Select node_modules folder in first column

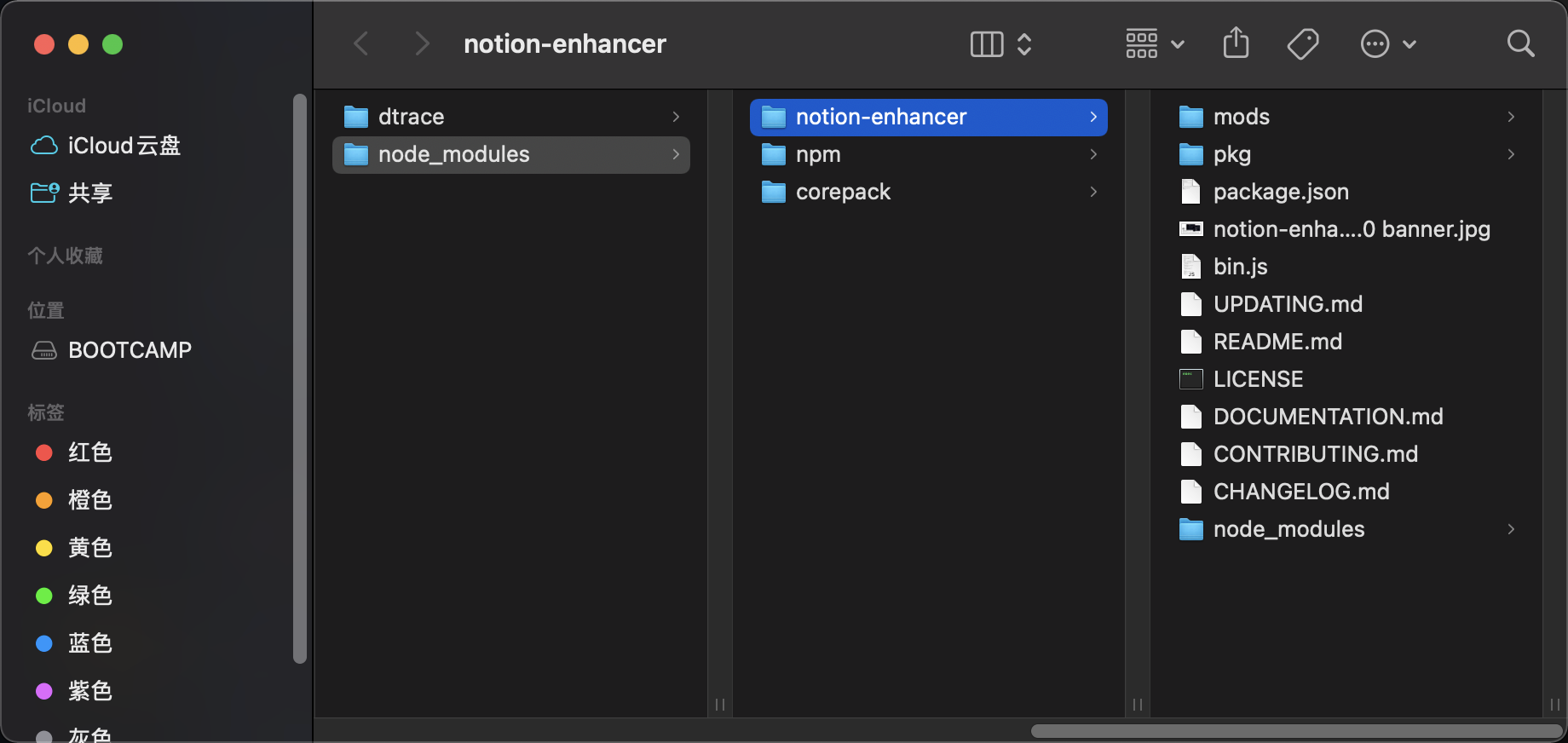(x=511, y=154)
